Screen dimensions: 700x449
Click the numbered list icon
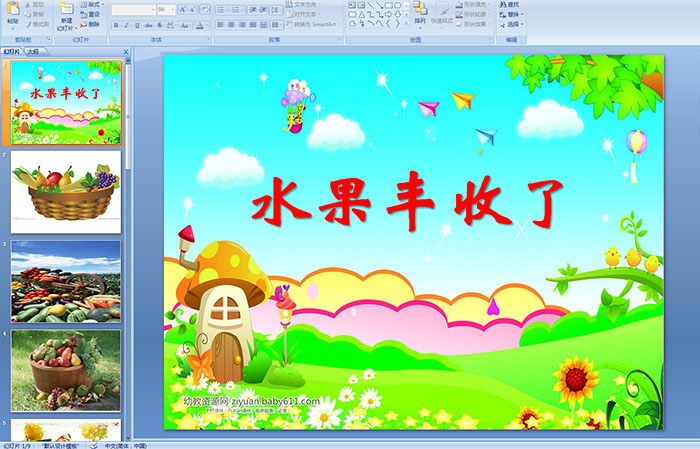click(235, 10)
